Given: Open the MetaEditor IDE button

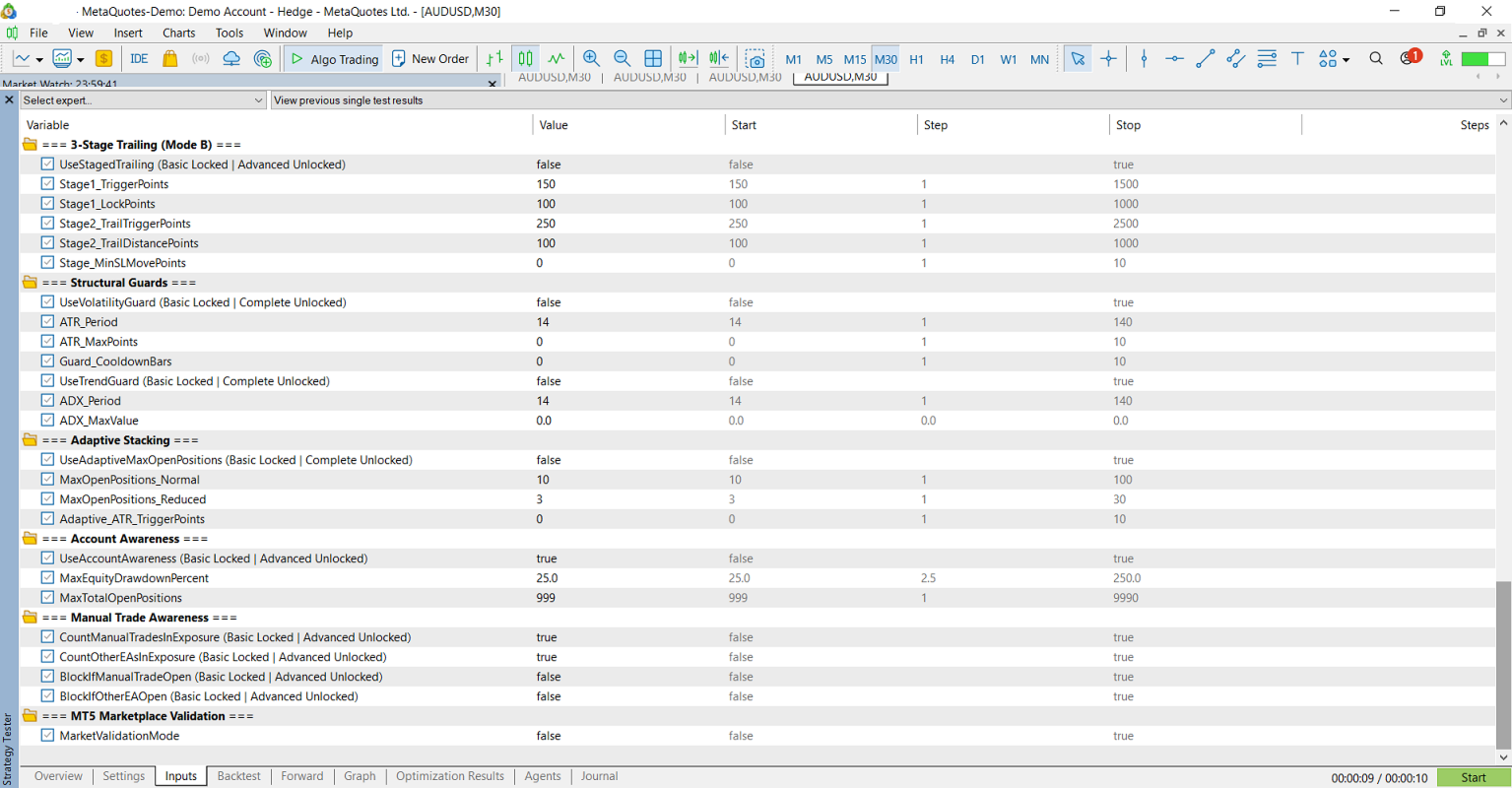Looking at the screenshot, I should pos(139,59).
